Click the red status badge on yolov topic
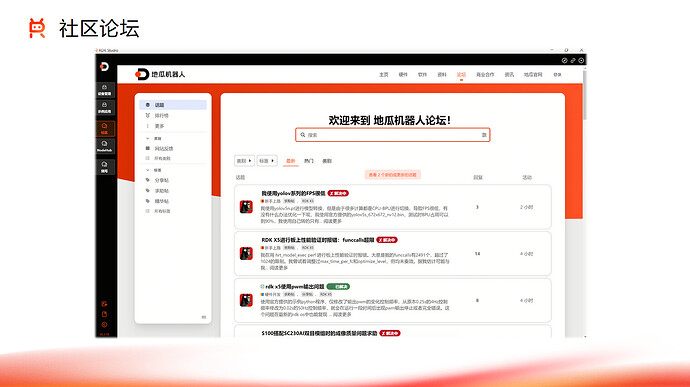 [338, 193]
